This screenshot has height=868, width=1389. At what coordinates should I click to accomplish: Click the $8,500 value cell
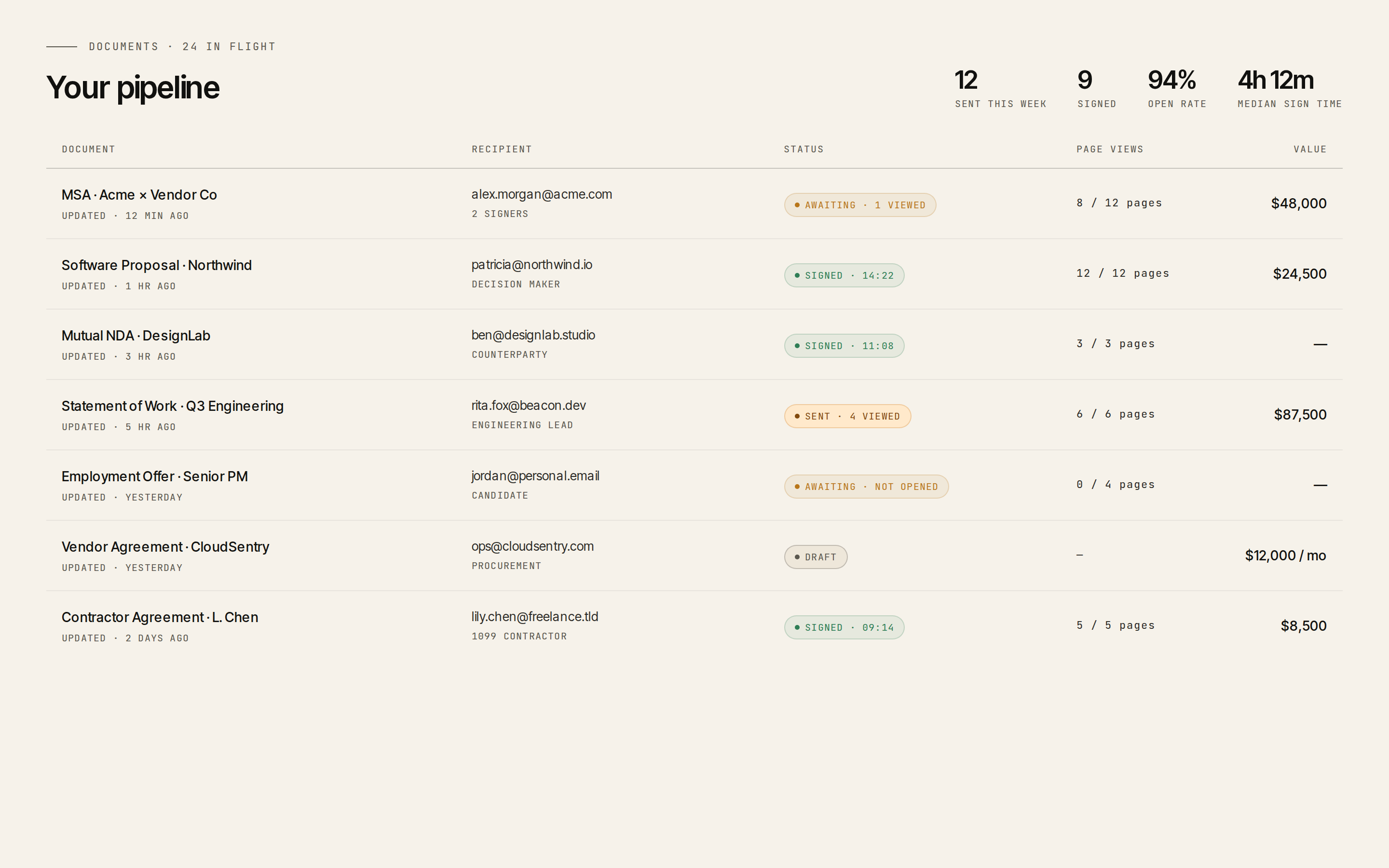(1304, 626)
